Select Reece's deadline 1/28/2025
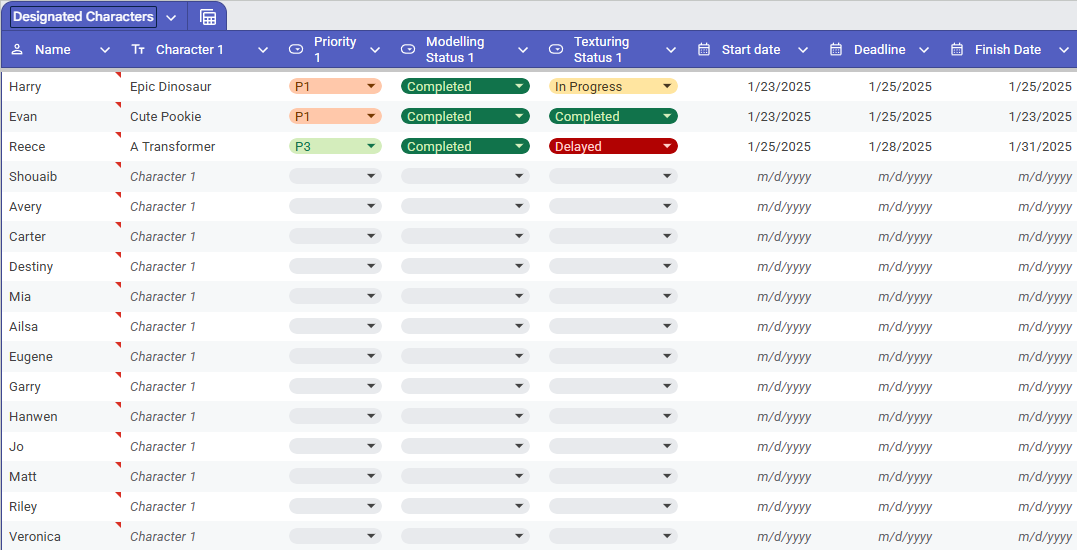 click(x=880, y=146)
